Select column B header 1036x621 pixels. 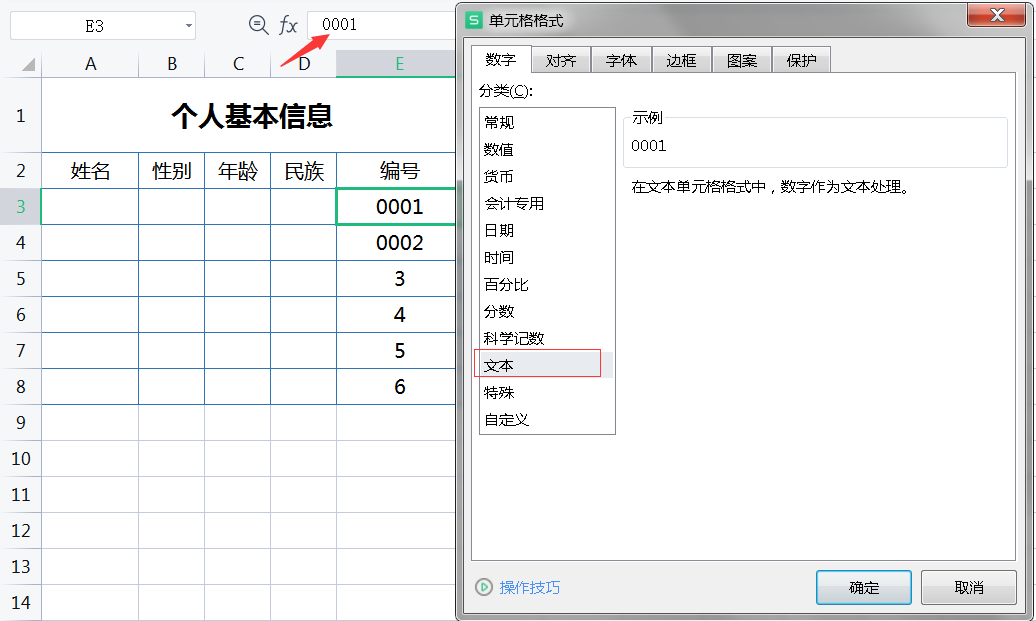point(172,64)
